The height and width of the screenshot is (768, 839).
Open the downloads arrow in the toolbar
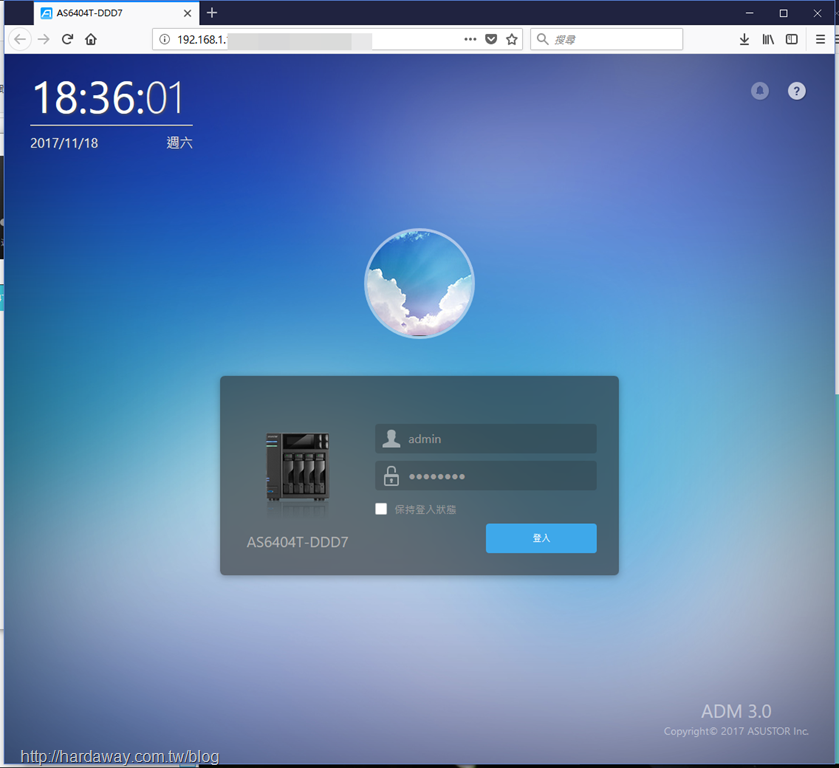coord(744,39)
